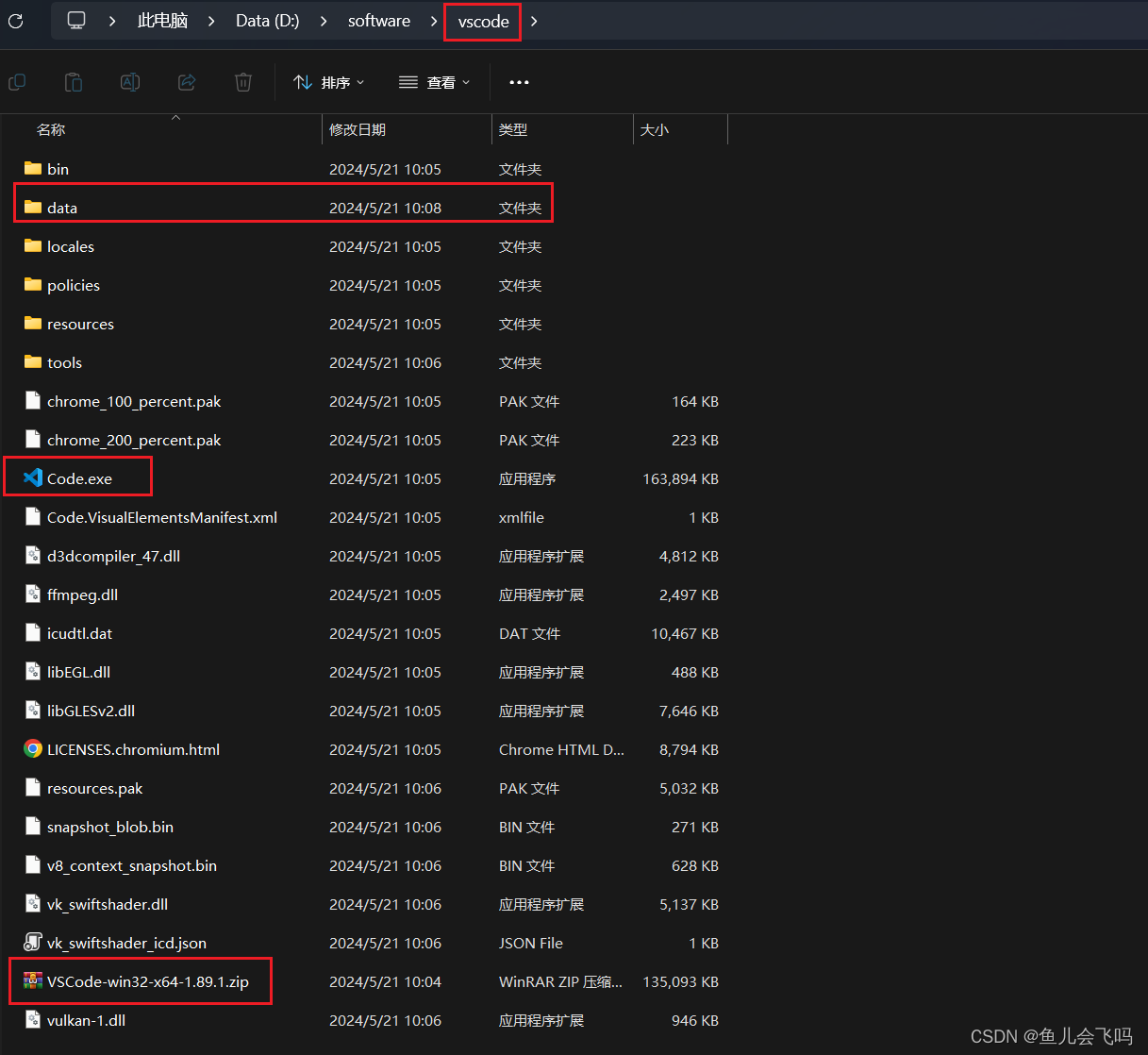Click the policies folder icon
The image size is (1148, 1055).
[33, 284]
